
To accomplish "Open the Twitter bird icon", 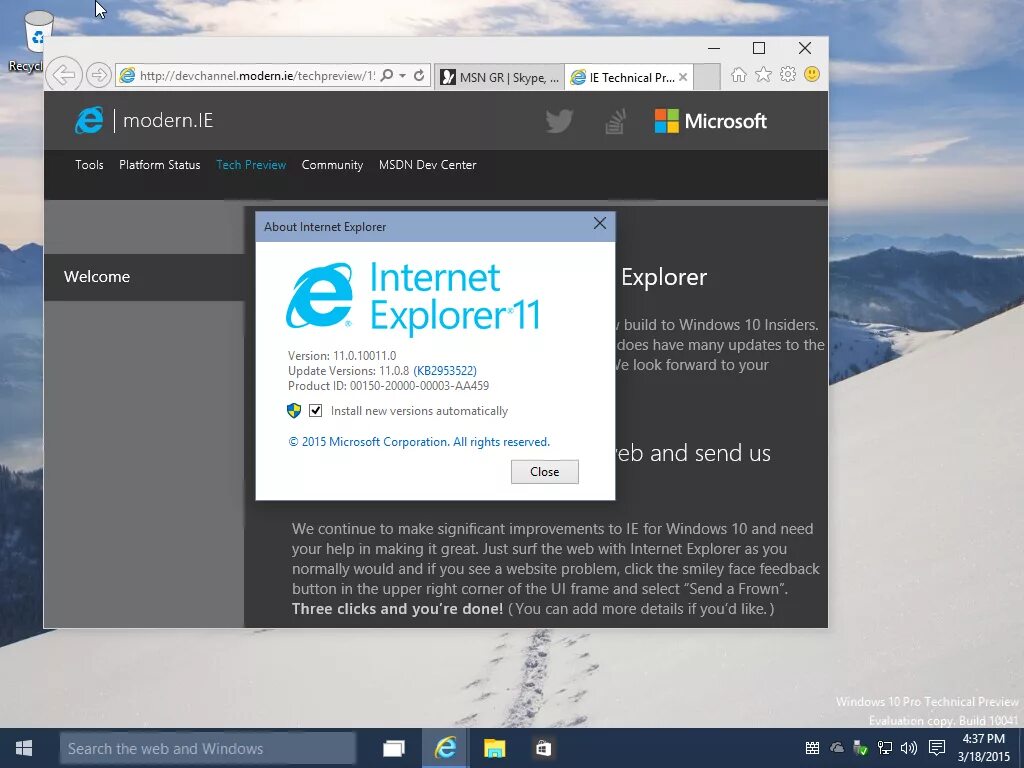I will point(560,121).
